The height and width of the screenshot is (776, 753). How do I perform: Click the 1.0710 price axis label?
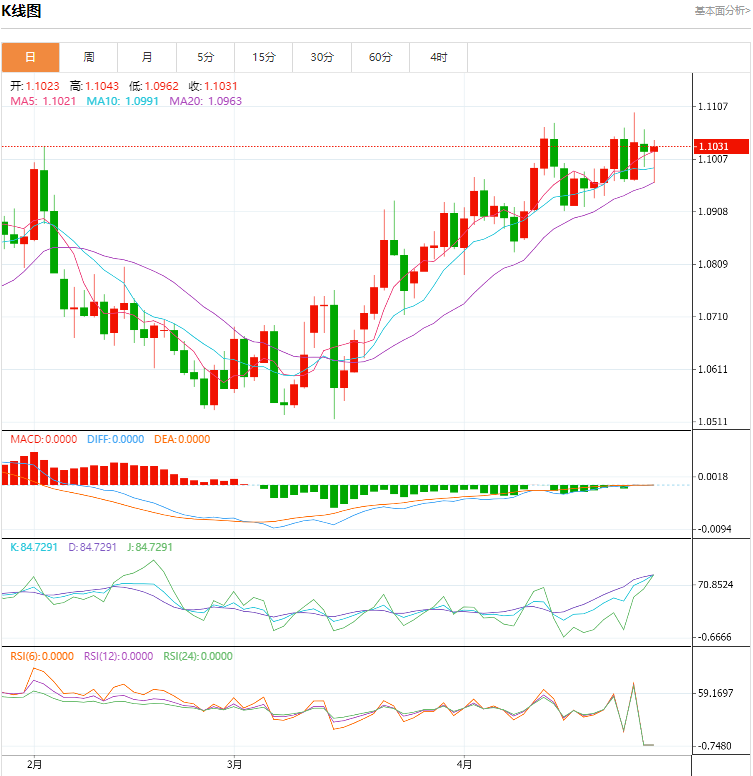[x=713, y=316]
